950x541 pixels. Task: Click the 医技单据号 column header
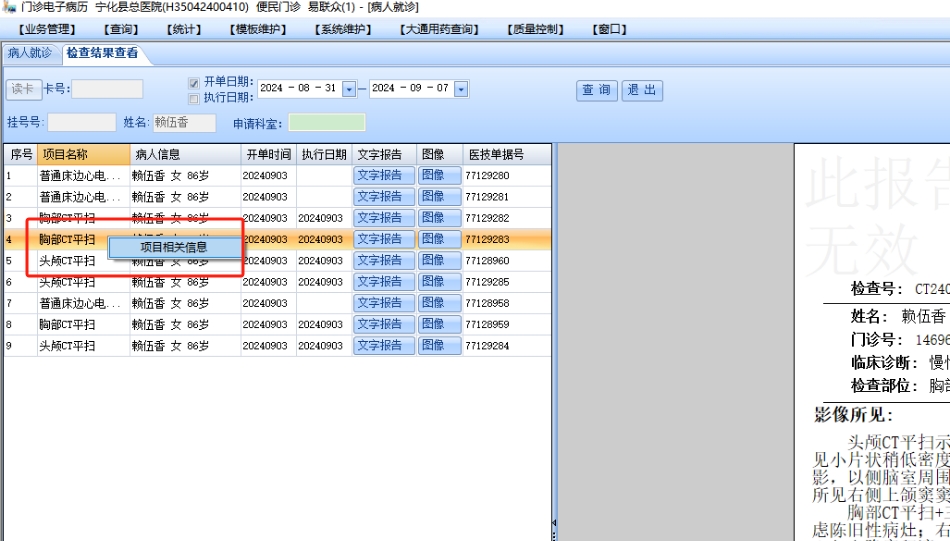point(507,154)
